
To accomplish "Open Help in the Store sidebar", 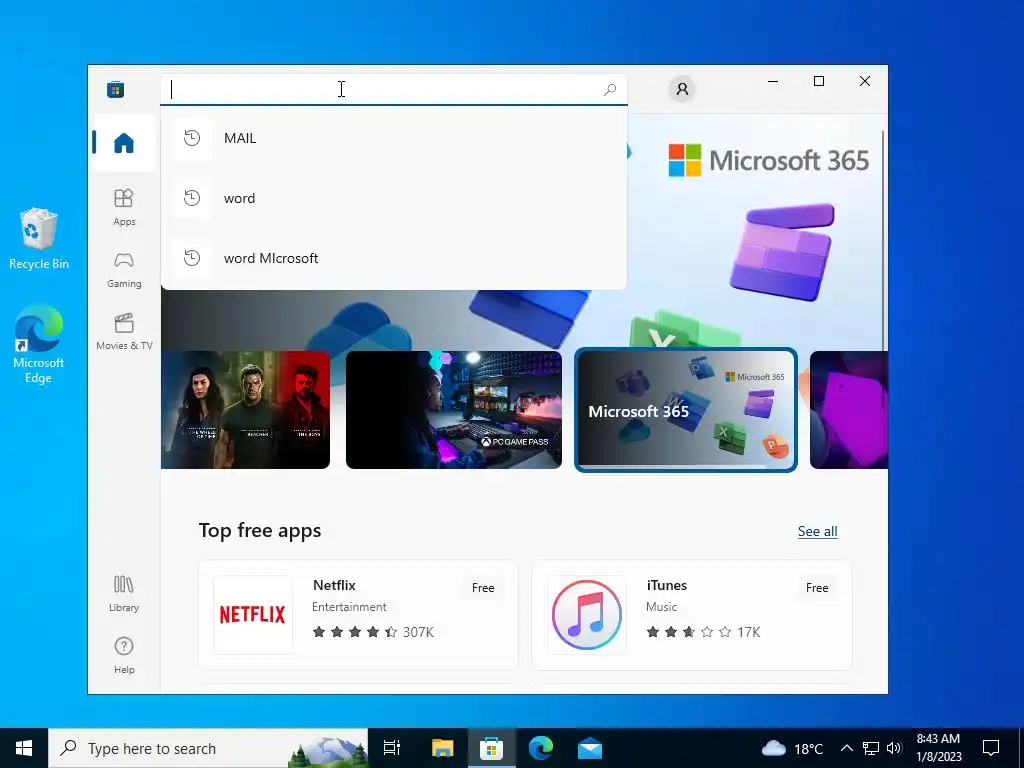I will point(124,655).
